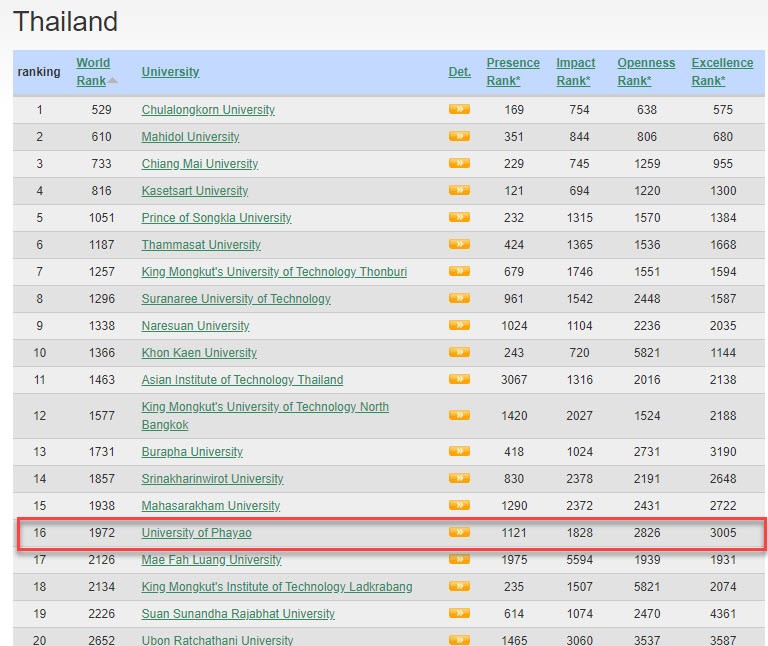
Task: Open details icon for University of Phayao
Action: [x=459, y=532]
